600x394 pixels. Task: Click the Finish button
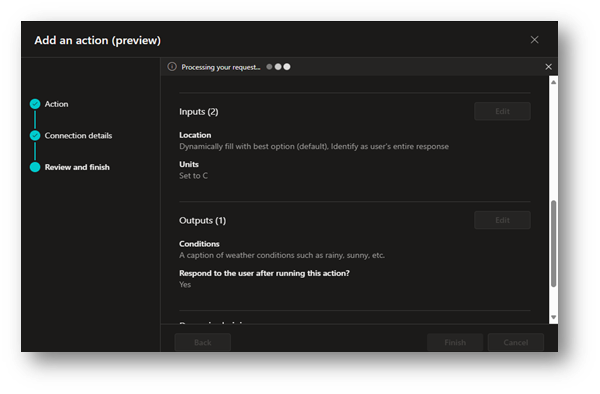tap(455, 342)
